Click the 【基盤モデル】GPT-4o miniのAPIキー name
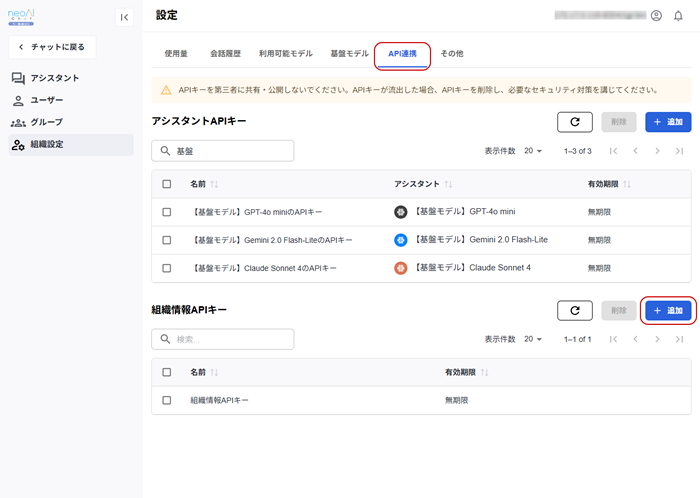Screen dimensions: 700x498 [256, 212]
